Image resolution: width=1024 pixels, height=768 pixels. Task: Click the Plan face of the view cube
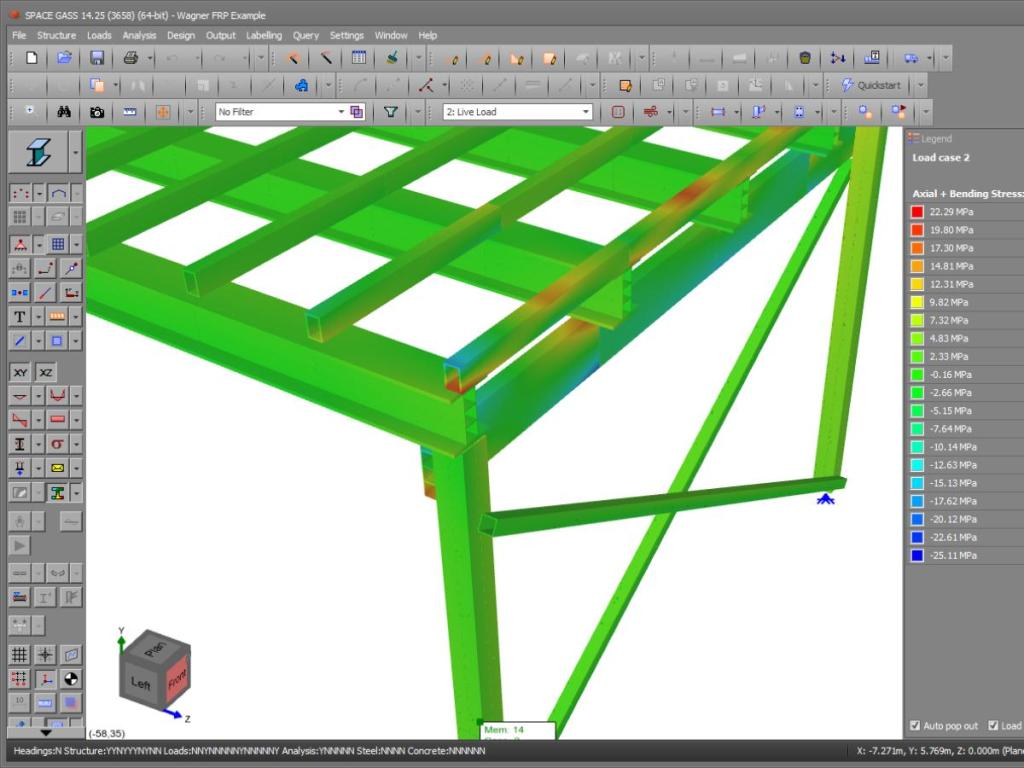[155, 649]
